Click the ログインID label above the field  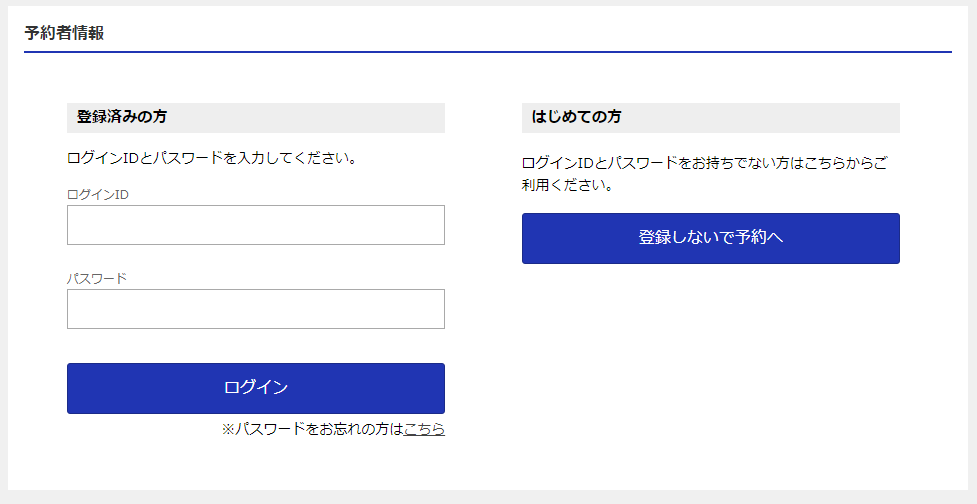coord(98,194)
